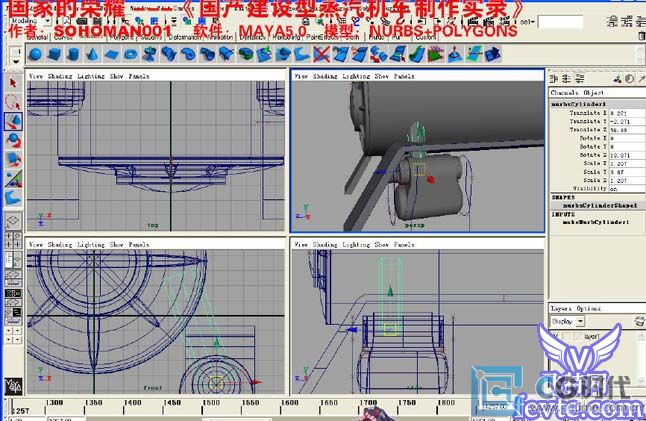Activate the Scale tool in toolbox
Image resolution: width=646 pixels, height=421 pixels.
tap(13, 159)
